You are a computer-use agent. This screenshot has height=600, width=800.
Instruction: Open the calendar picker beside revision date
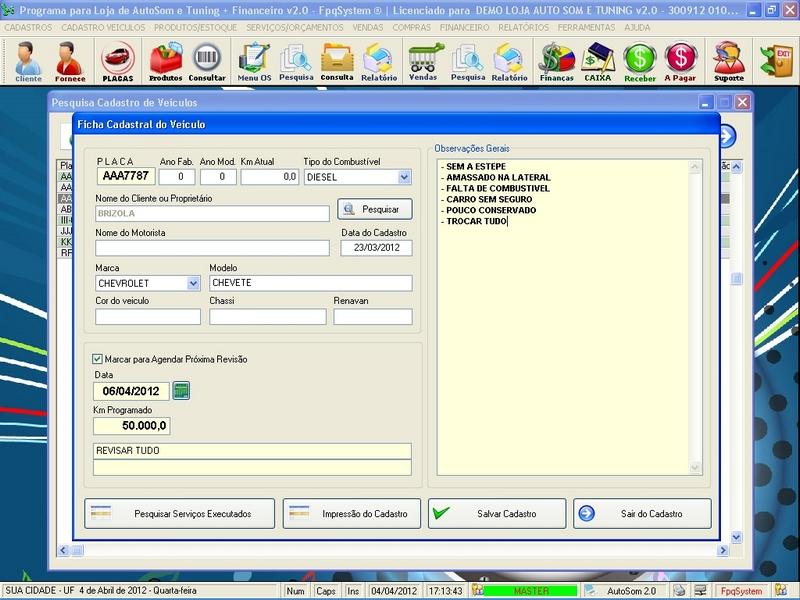pos(181,390)
